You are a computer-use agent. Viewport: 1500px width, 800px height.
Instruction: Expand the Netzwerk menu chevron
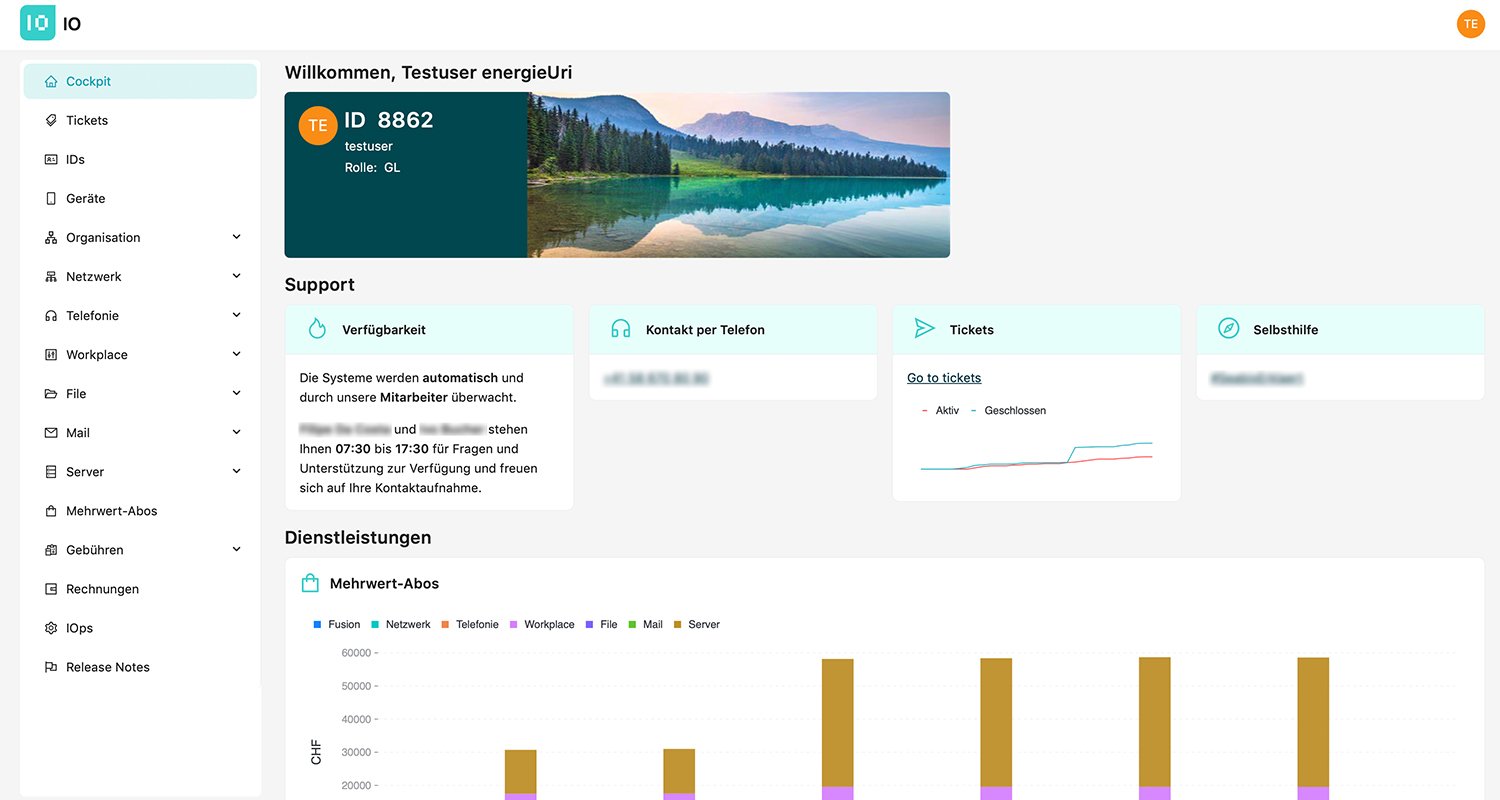click(x=236, y=276)
